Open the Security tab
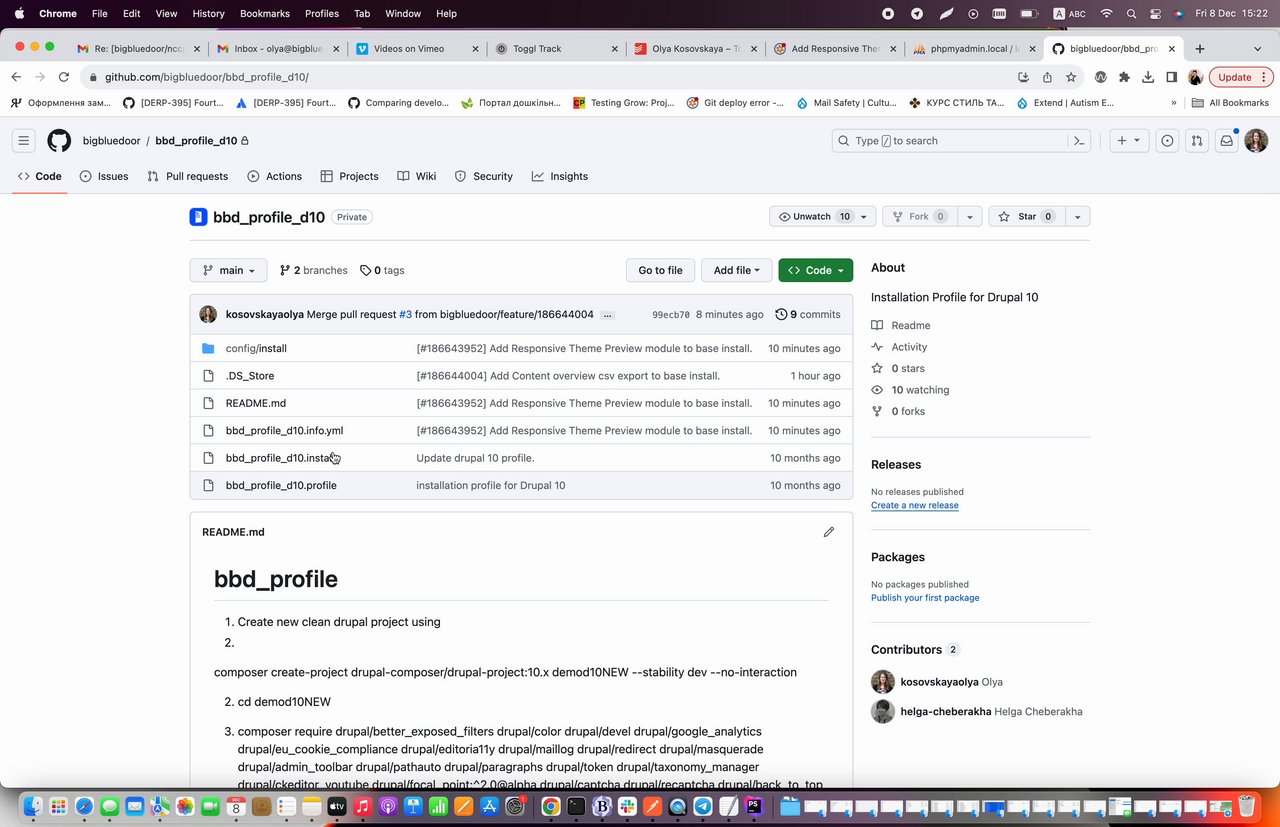The height and width of the screenshot is (827, 1280). [483, 176]
